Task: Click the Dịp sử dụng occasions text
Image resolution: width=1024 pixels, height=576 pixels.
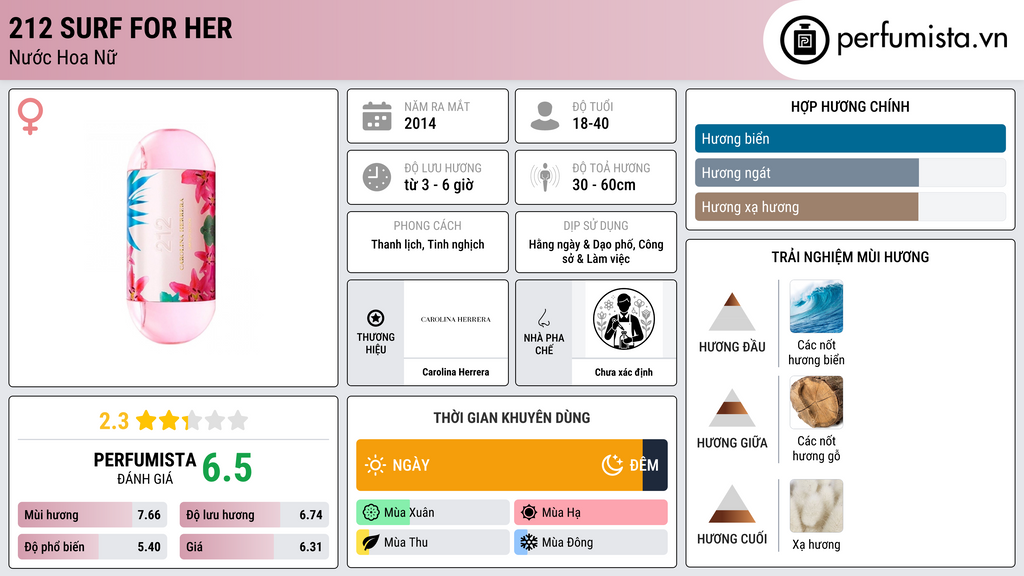Action: tap(596, 251)
